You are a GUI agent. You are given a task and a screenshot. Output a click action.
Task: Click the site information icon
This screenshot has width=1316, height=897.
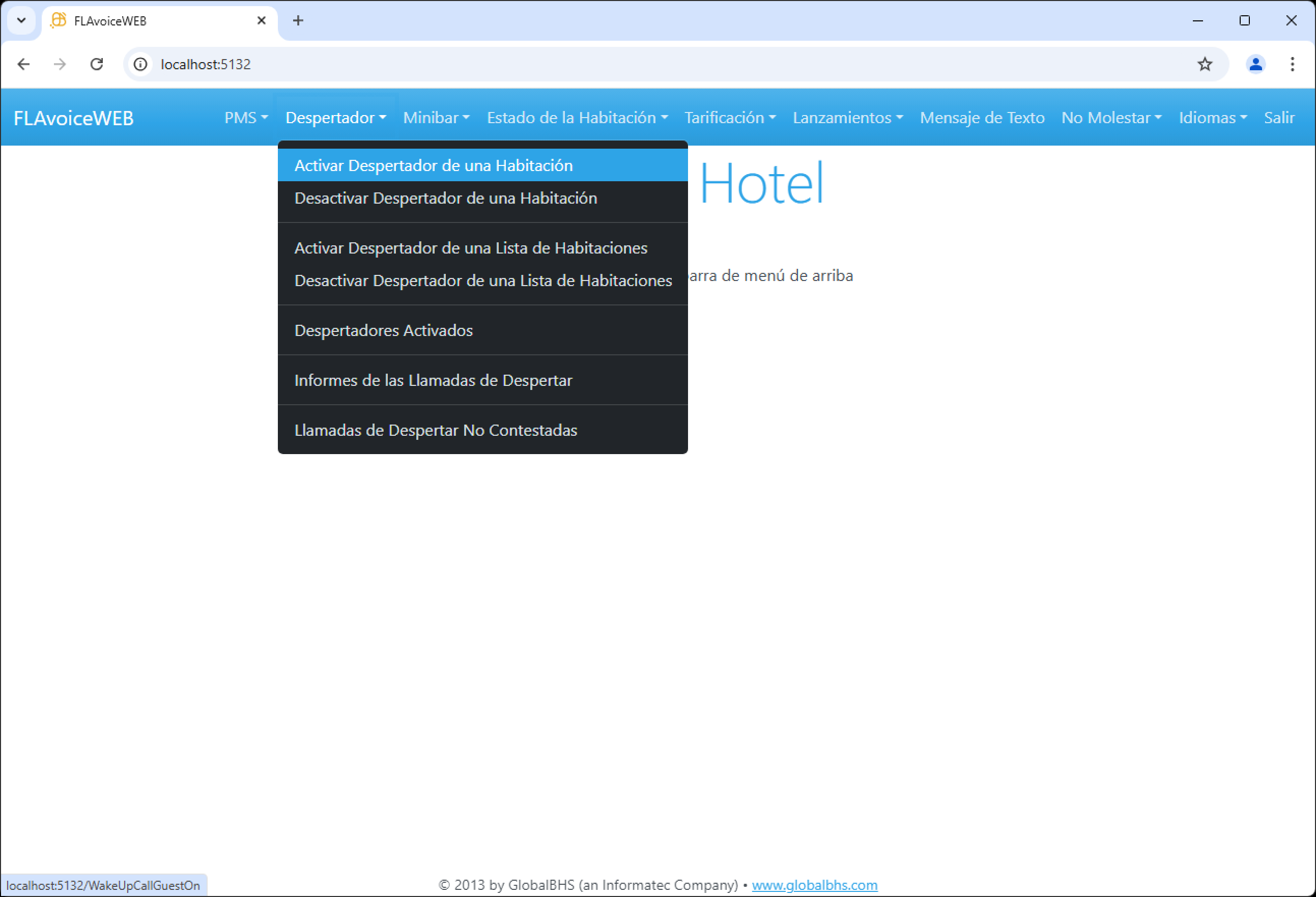(140, 64)
